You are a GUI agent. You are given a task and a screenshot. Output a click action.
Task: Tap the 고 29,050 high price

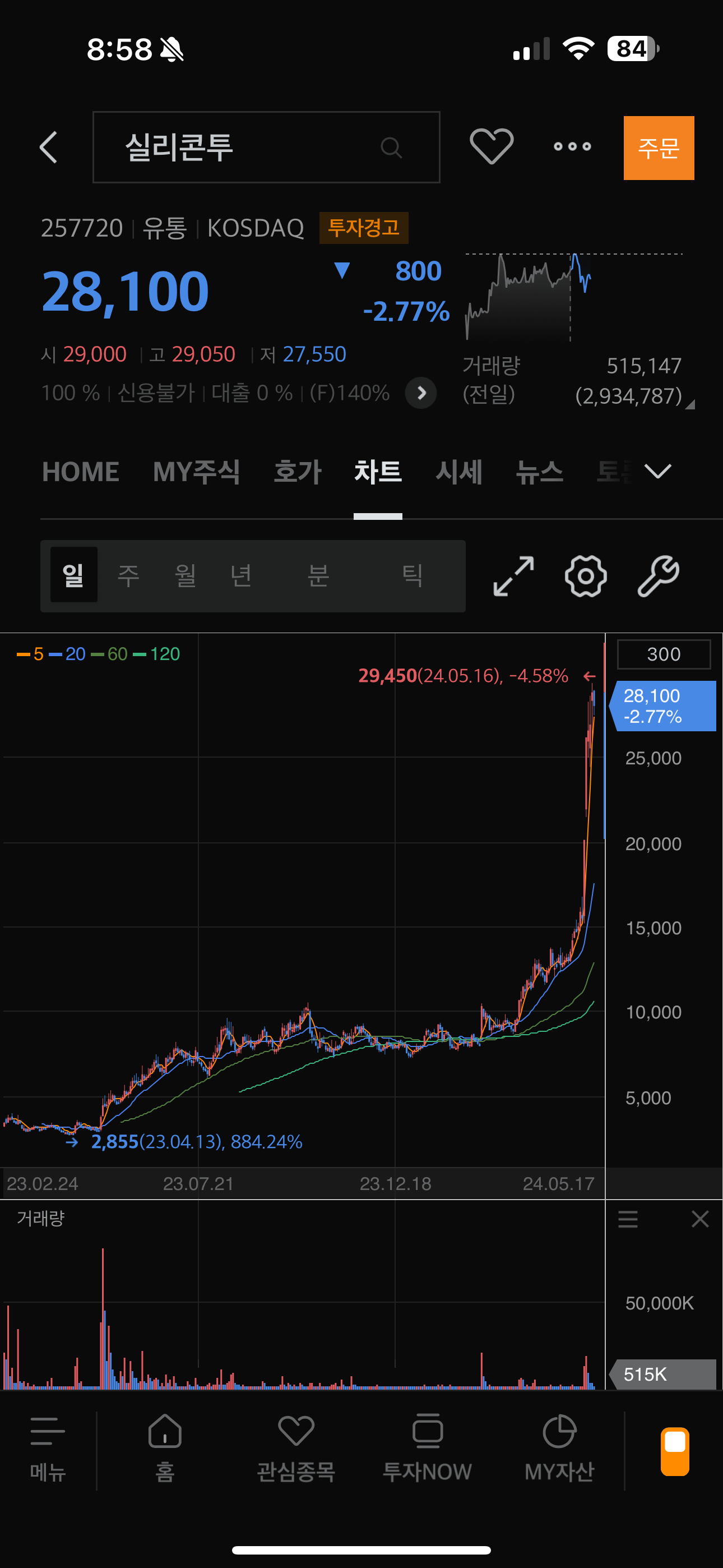click(x=192, y=354)
